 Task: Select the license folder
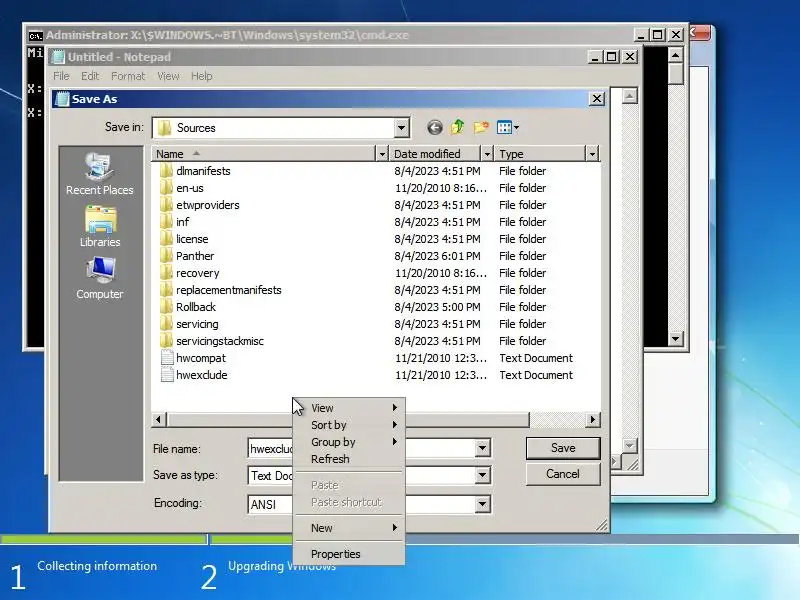(184, 239)
